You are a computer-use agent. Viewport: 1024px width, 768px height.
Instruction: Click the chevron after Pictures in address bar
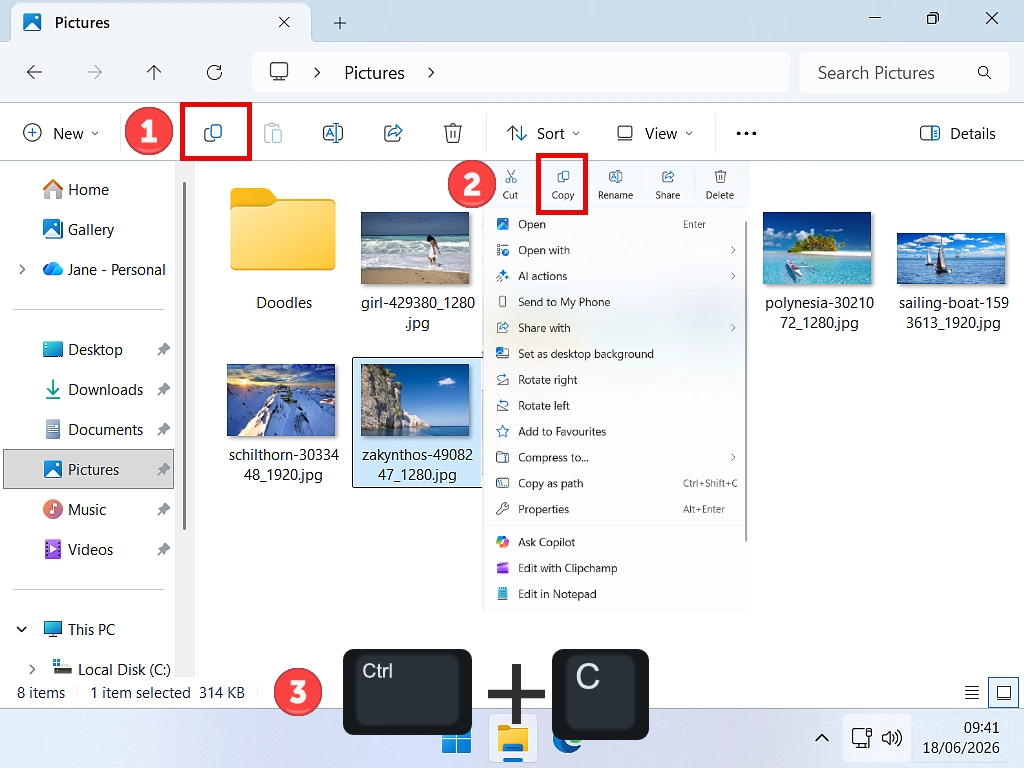coord(431,72)
